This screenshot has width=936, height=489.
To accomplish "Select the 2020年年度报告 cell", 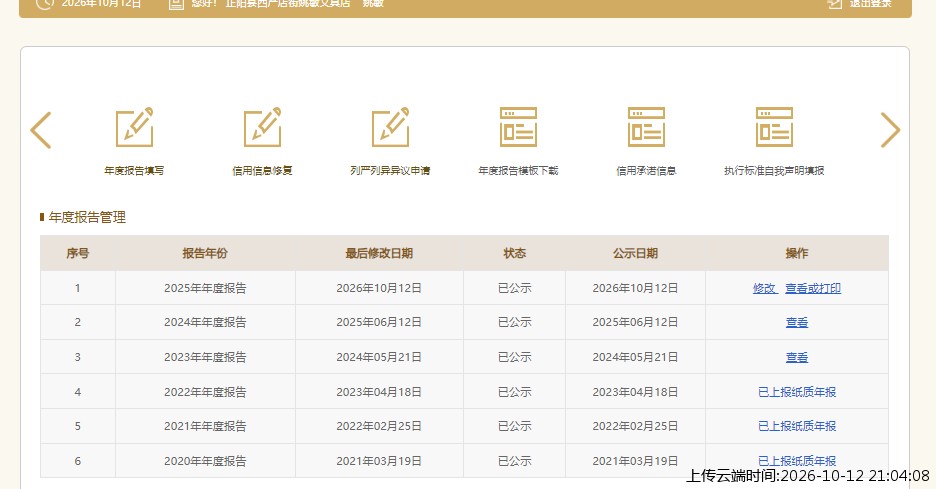I will coord(205,461).
